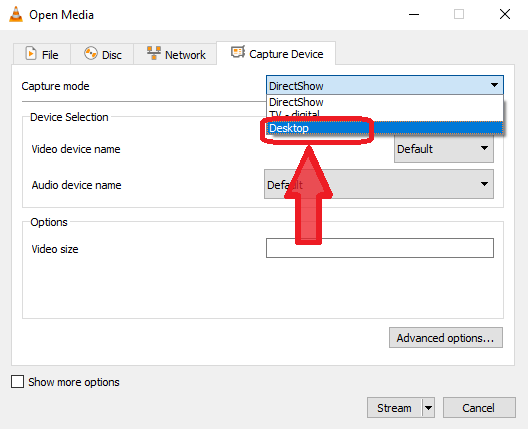Open Advanced options
Viewport: 528px width, 429px height.
pyautogui.click(x=446, y=337)
